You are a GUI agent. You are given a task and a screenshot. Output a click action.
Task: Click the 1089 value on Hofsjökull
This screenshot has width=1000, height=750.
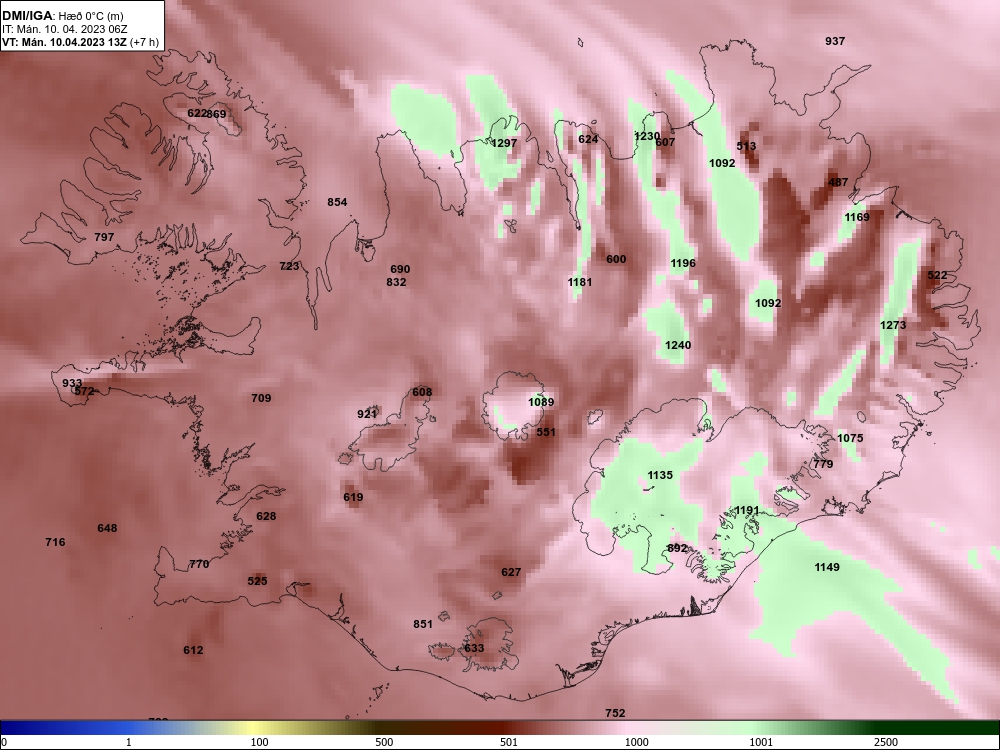[541, 402]
